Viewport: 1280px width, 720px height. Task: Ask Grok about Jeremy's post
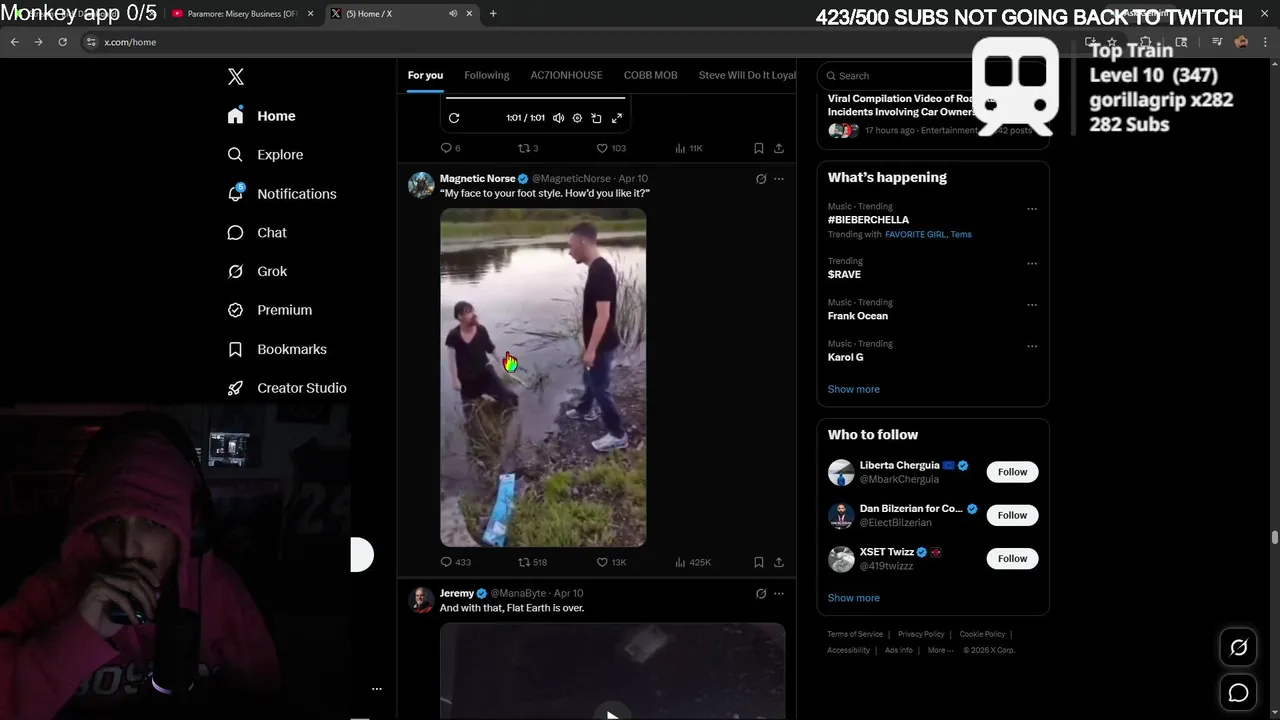point(761,593)
